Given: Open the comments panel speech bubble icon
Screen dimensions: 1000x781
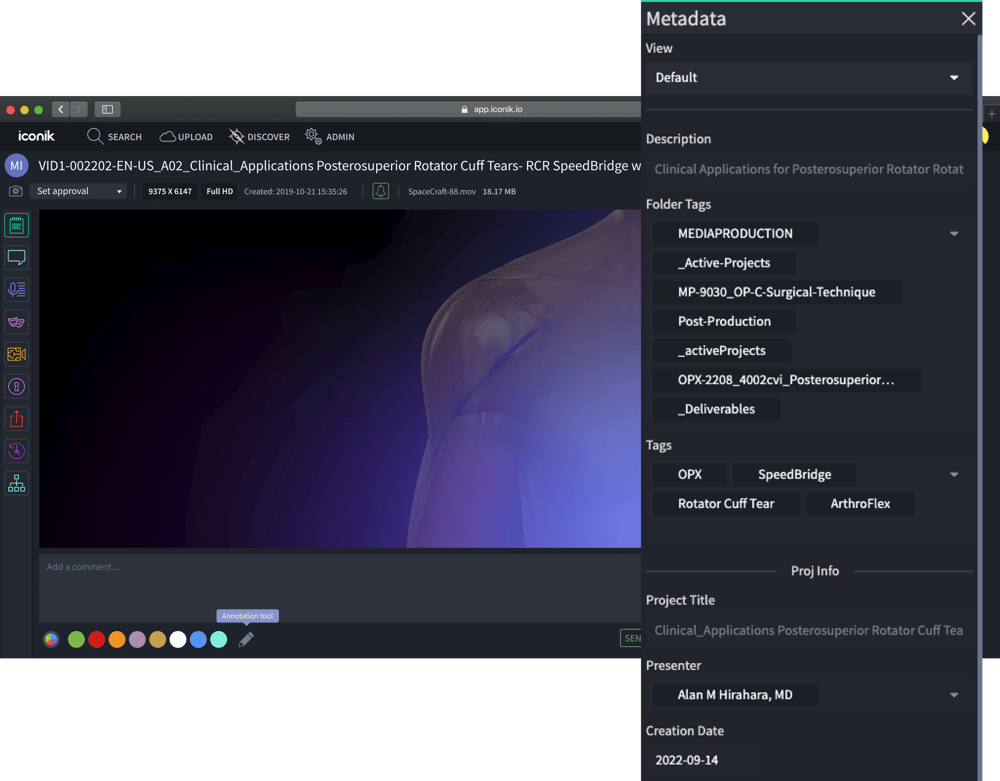Looking at the screenshot, I should 17,258.
